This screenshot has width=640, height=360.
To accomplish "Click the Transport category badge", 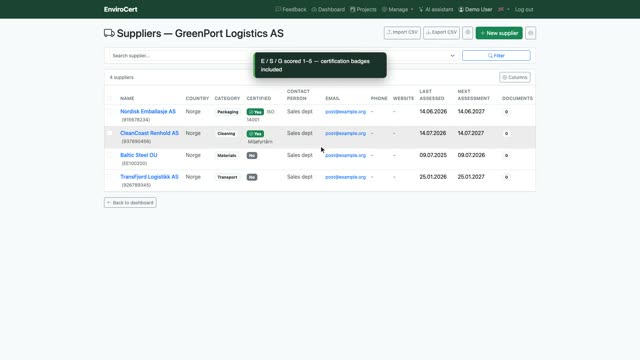I will point(227,177).
